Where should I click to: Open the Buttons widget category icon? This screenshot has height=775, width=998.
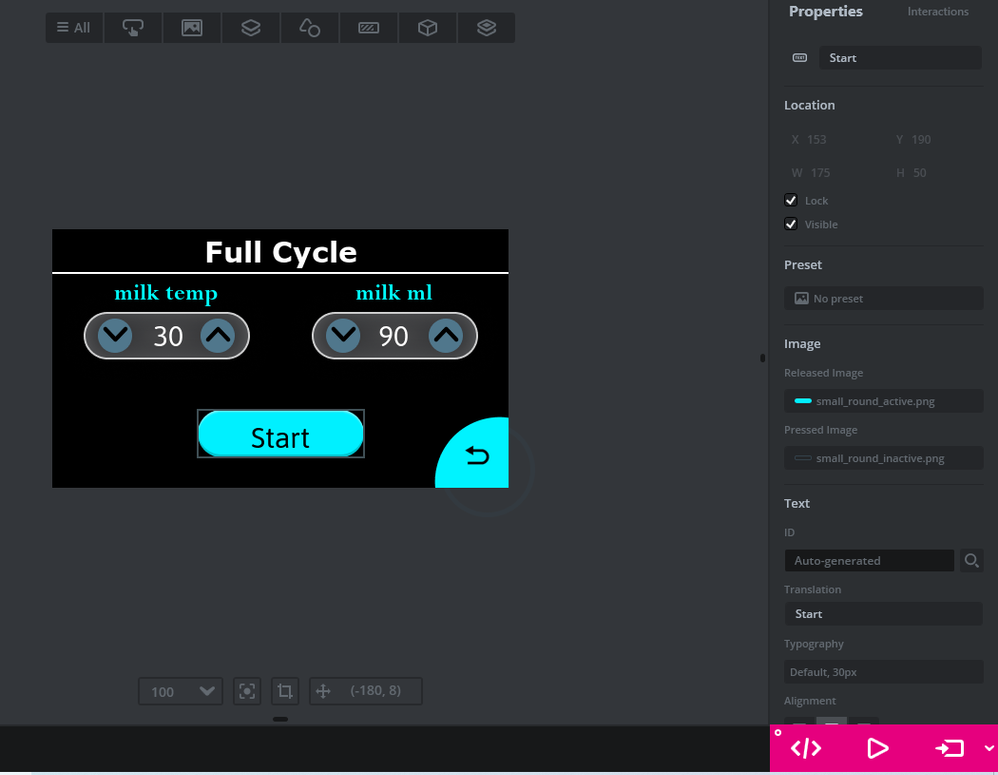(132, 28)
